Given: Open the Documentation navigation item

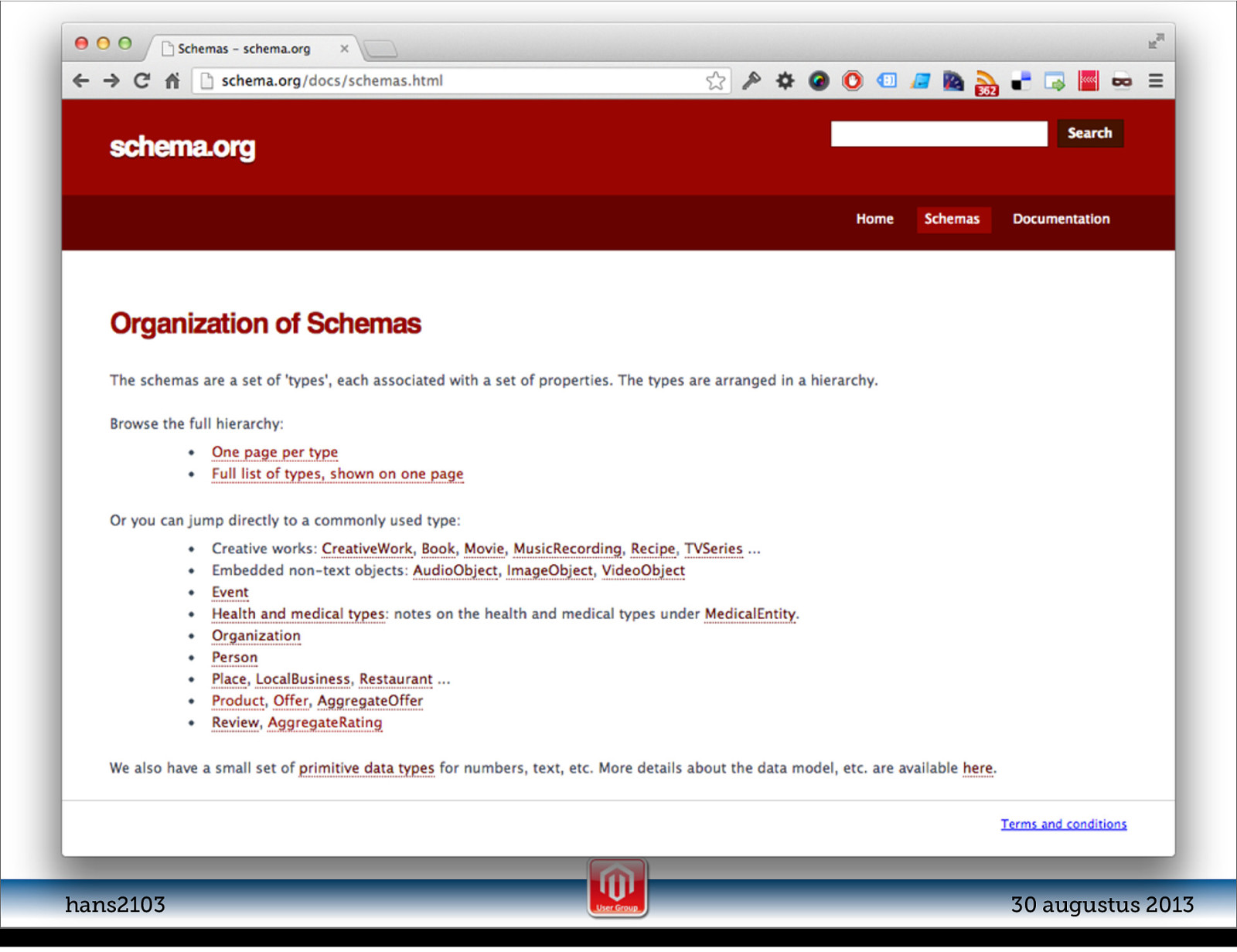Looking at the screenshot, I should (x=1062, y=219).
